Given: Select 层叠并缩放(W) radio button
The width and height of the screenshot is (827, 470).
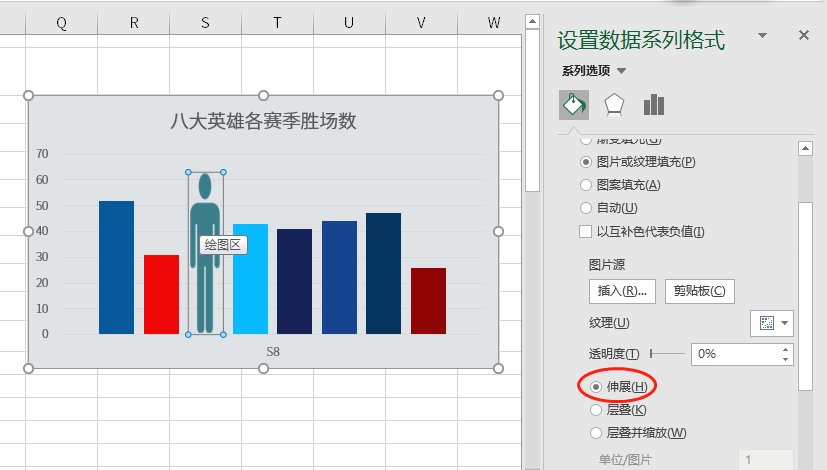Looking at the screenshot, I should pyautogui.click(x=596, y=433).
